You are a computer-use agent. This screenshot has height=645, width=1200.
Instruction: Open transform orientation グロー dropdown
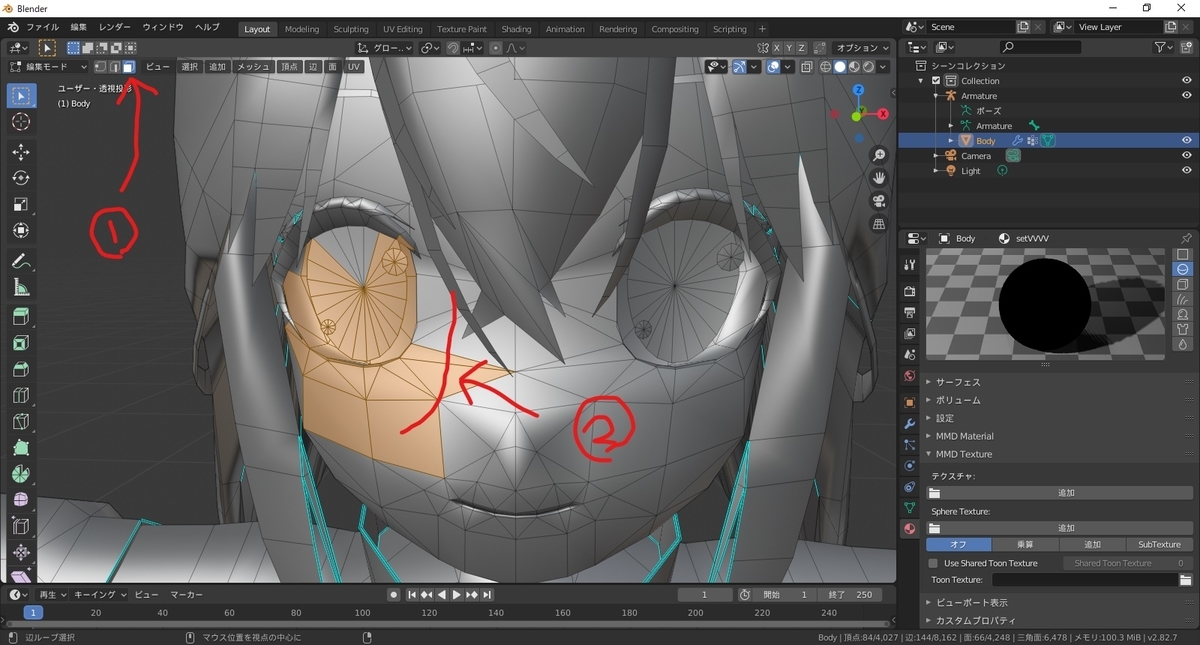point(386,47)
